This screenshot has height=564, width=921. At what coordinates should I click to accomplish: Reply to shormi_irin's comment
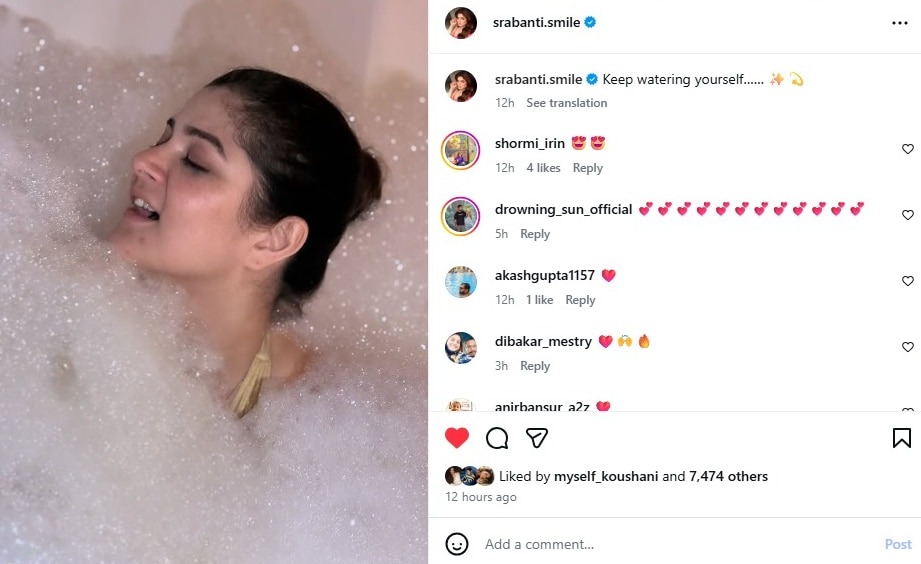pos(587,168)
